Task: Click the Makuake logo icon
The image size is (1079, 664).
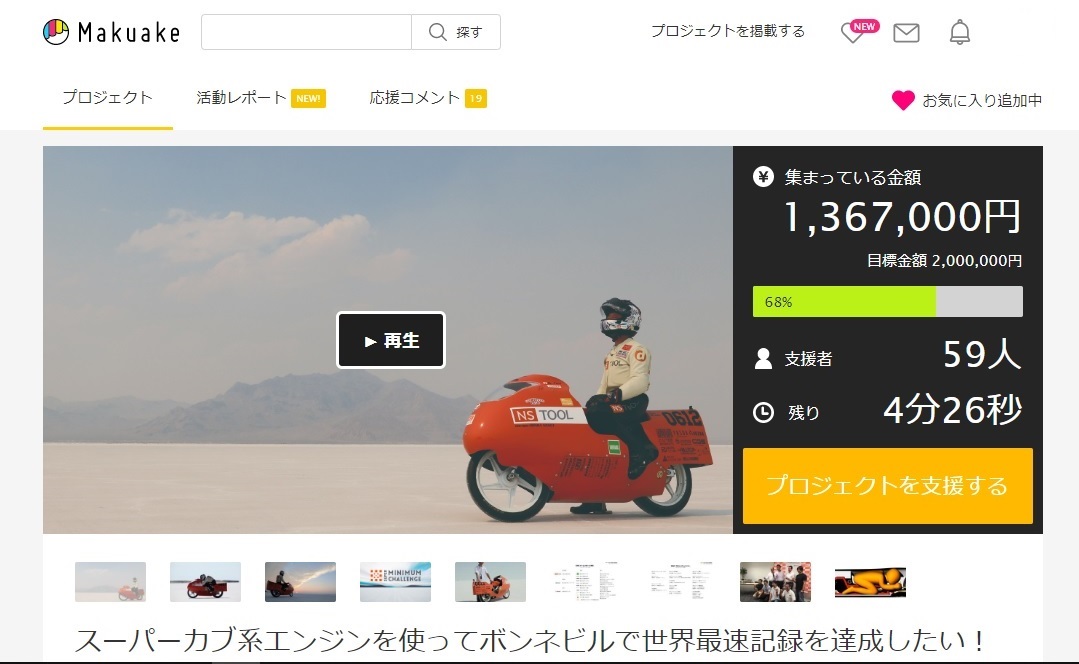Action: click(56, 32)
